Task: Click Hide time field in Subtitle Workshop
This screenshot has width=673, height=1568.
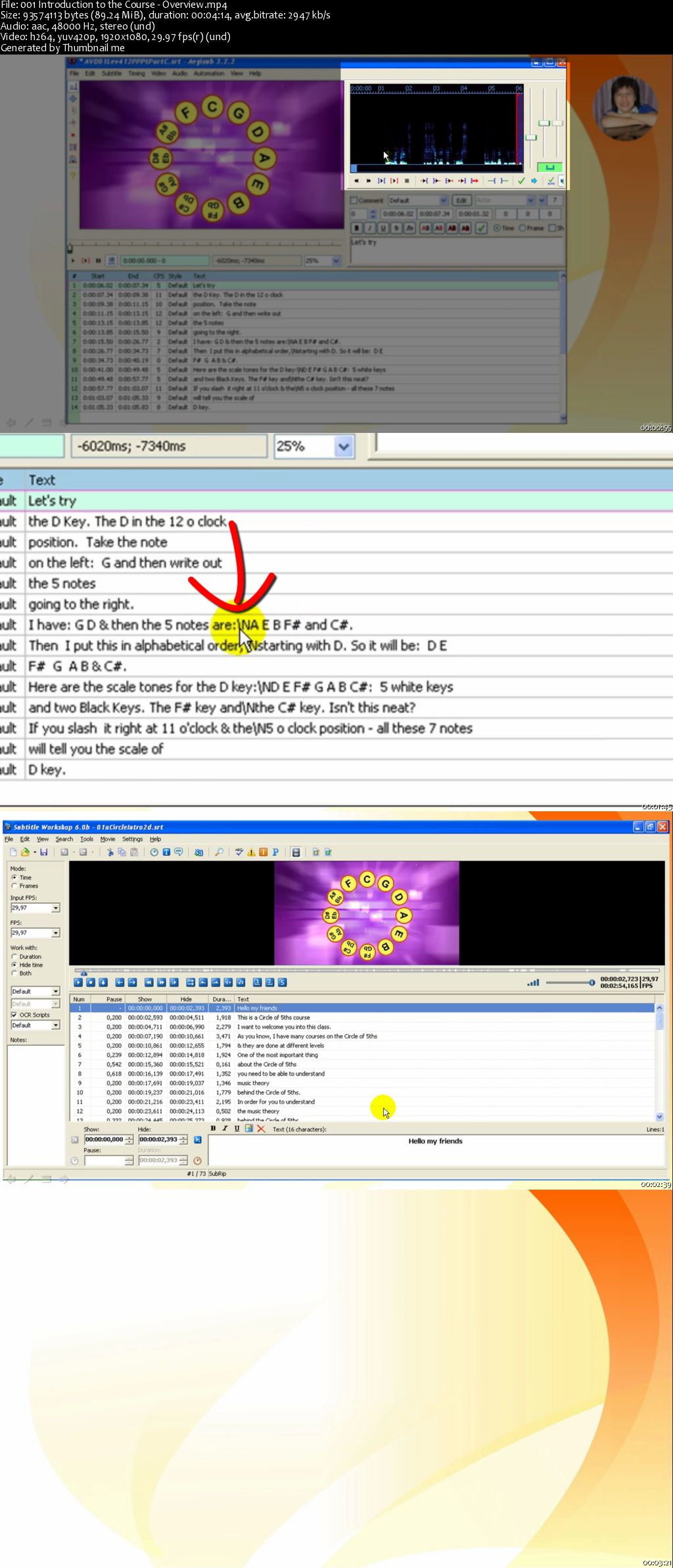Action: (x=163, y=1139)
